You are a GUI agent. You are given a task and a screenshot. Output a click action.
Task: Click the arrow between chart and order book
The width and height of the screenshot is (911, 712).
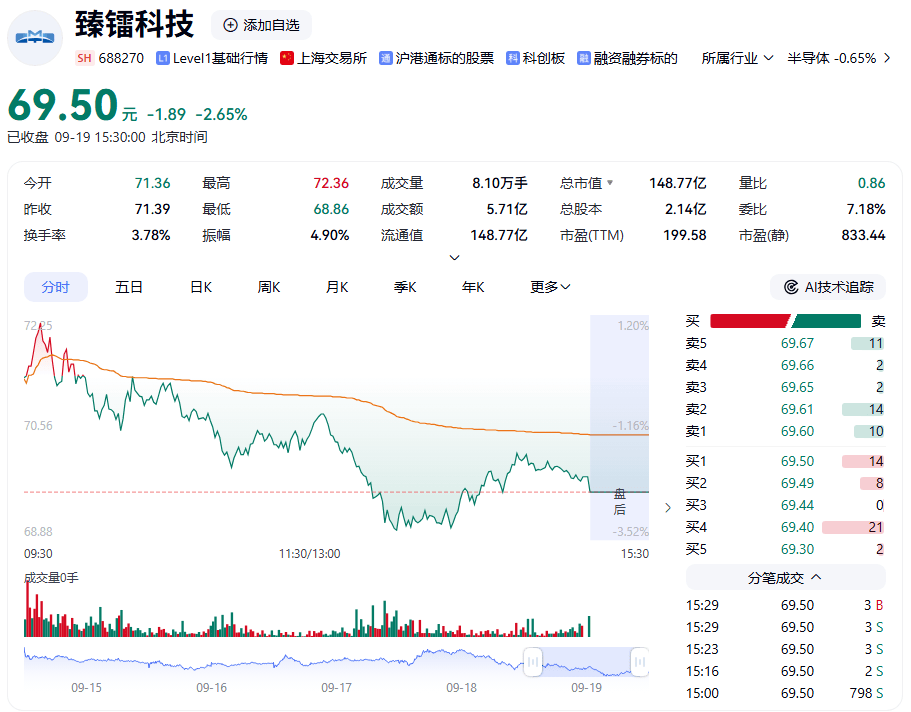pos(668,507)
